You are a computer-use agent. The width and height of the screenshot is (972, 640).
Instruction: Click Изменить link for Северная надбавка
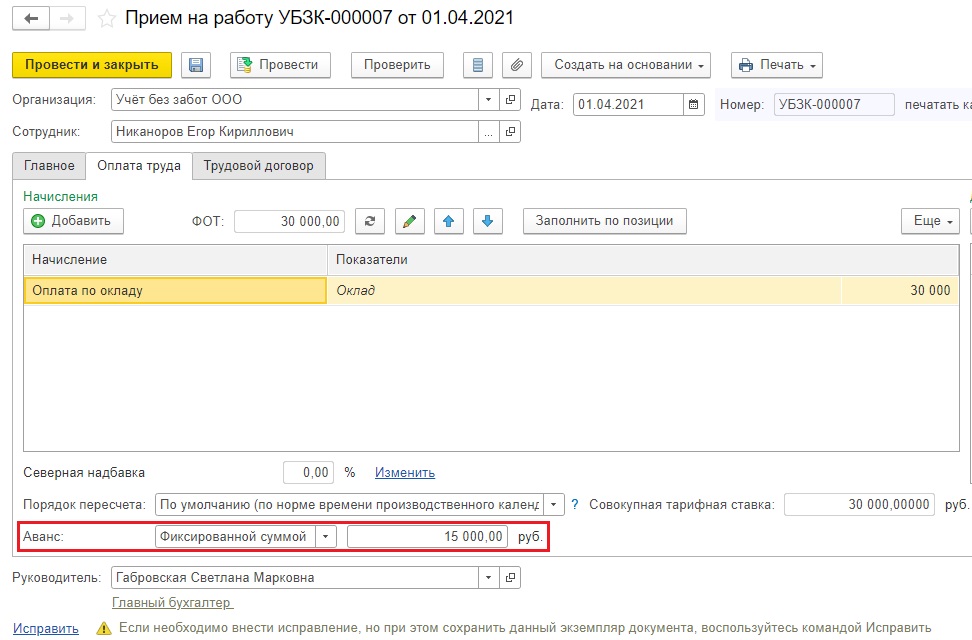pyautogui.click(x=405, y=473)
